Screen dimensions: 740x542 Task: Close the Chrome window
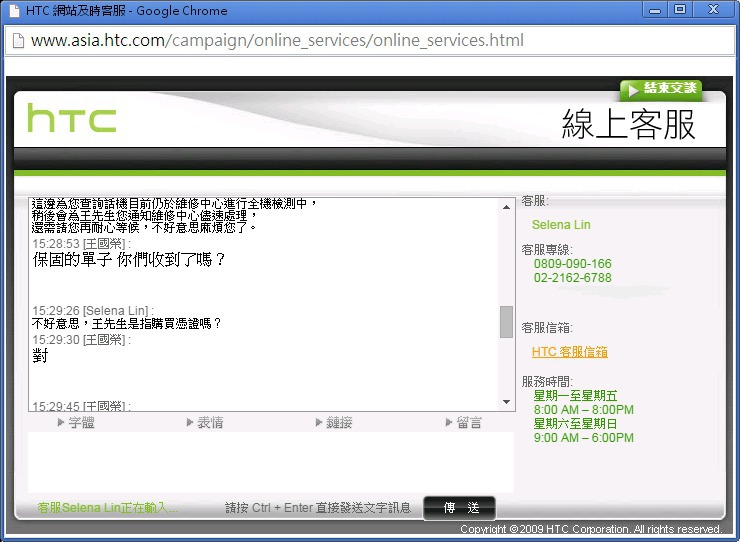coord(714,9)
